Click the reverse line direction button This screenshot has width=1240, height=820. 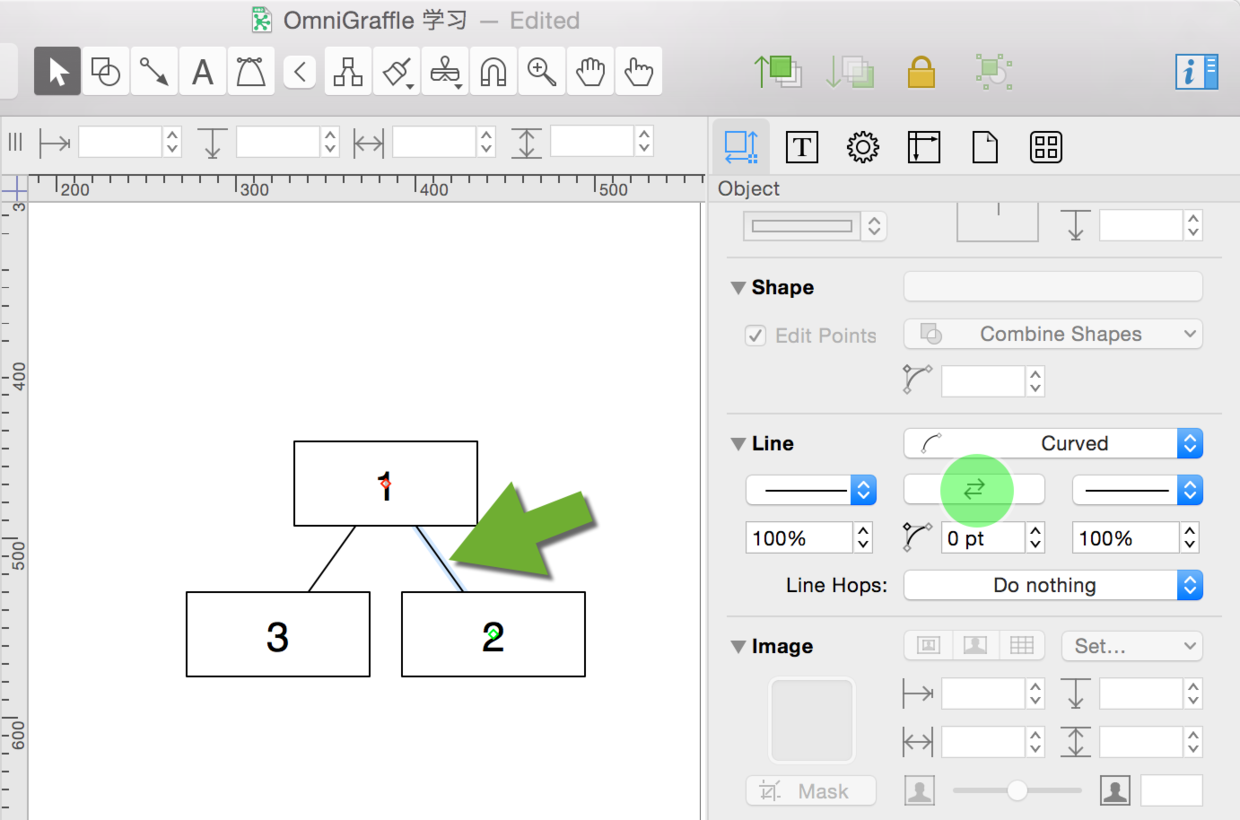click(974, 490)
